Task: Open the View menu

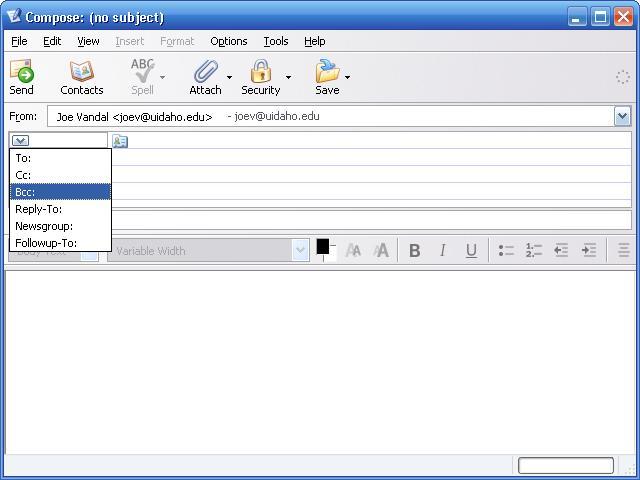Action: click(x=88, y=41)
